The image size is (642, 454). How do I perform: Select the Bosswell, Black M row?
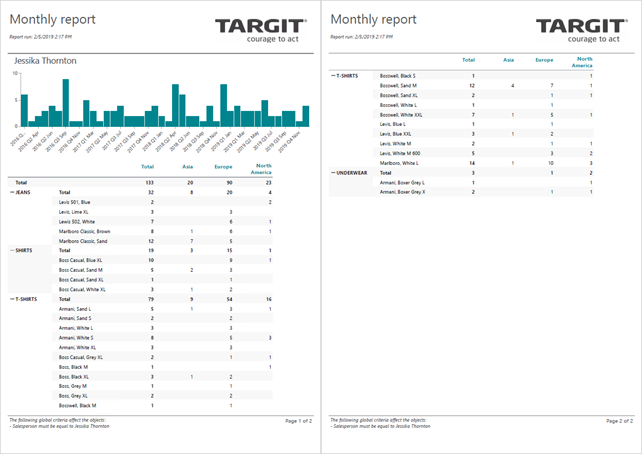[162, 406]
